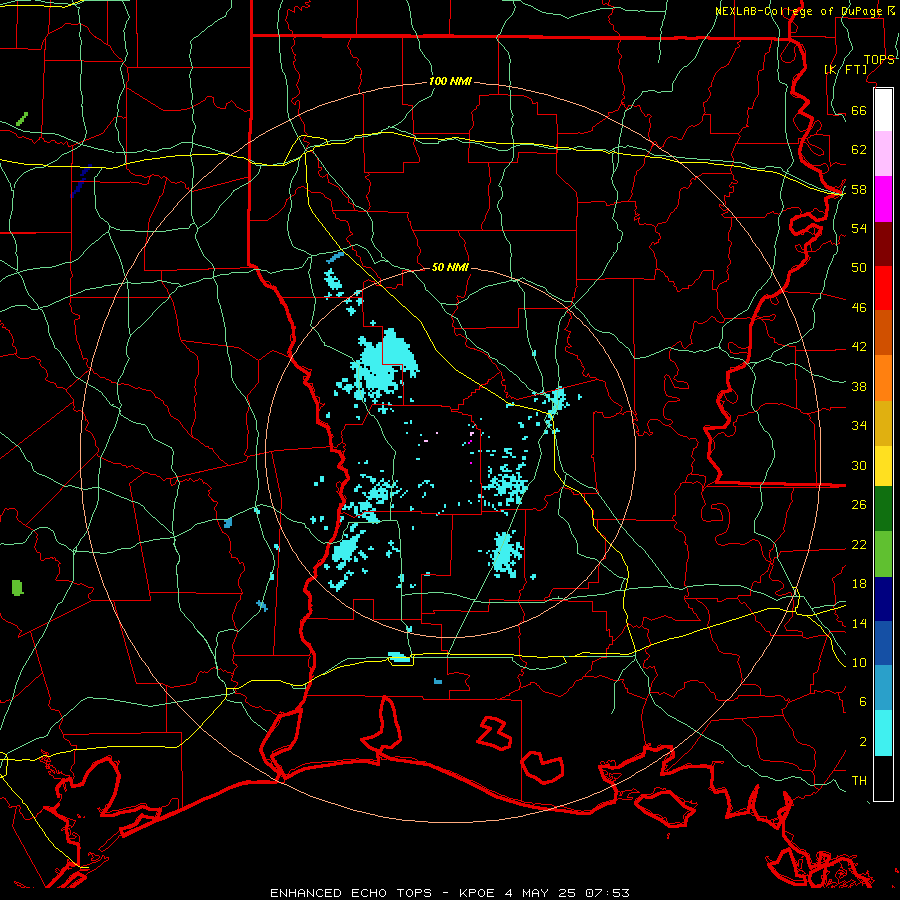This screenshot has height=900, width=900.
Task: Click the orange 42 kft legend swatch
Action: click(883, 377)
